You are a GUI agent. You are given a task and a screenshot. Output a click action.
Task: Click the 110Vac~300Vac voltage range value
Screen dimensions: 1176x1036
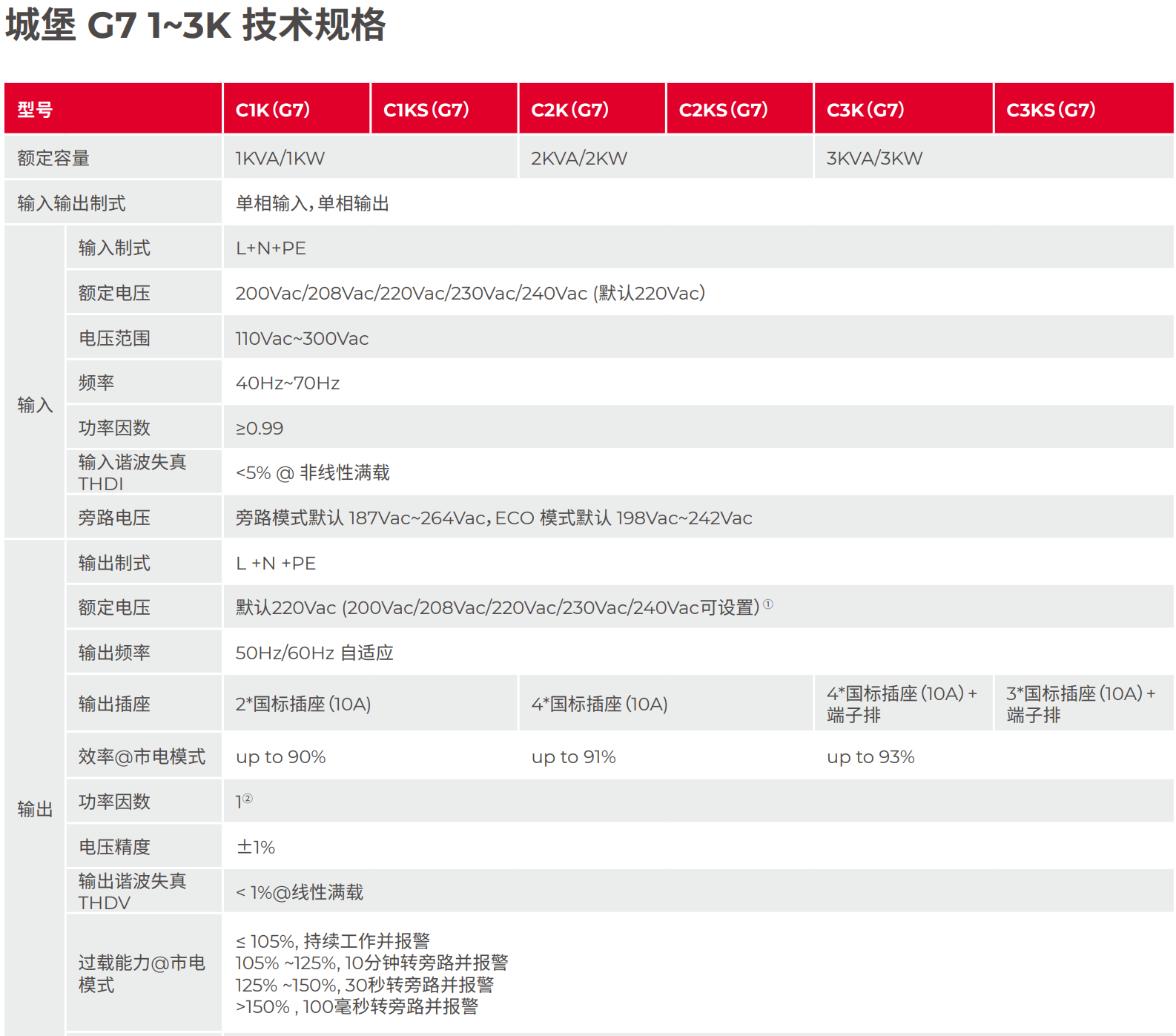(x=302, y=339)
